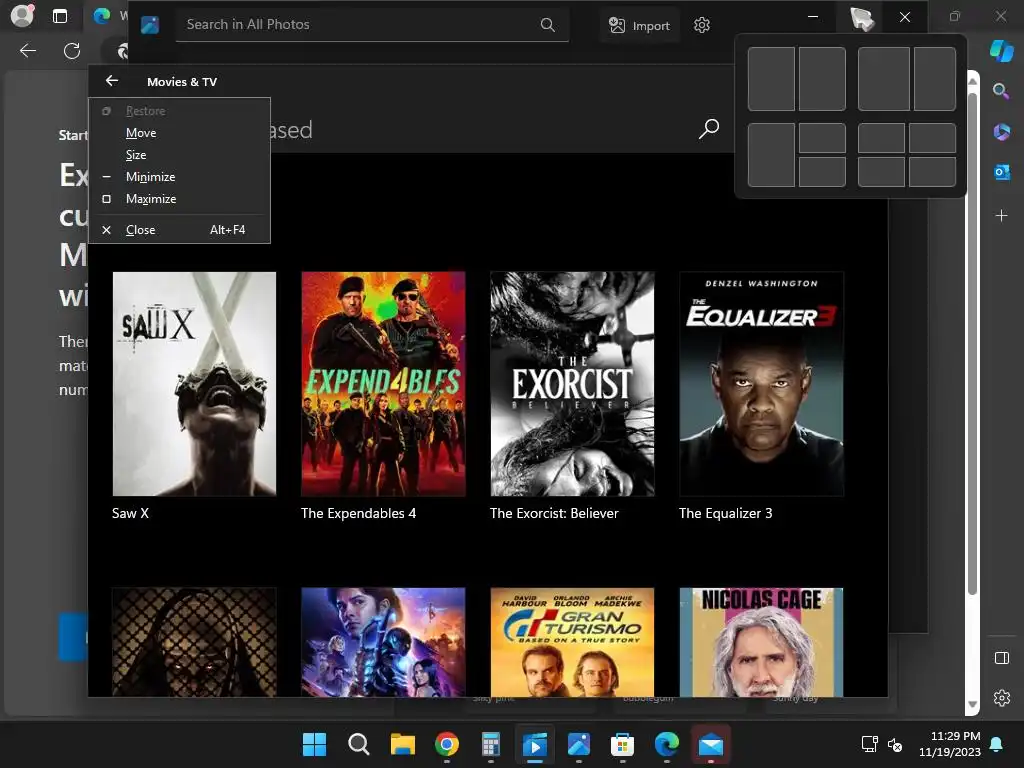Open notifications bell icon

[997, 744]
